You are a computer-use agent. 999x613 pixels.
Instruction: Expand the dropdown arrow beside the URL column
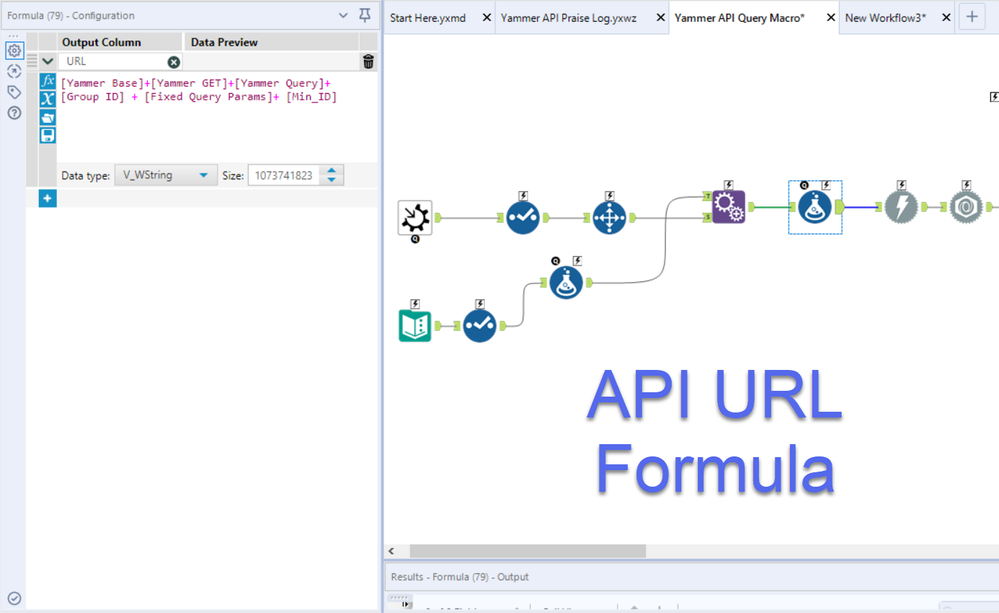click(x=47, y=60)
